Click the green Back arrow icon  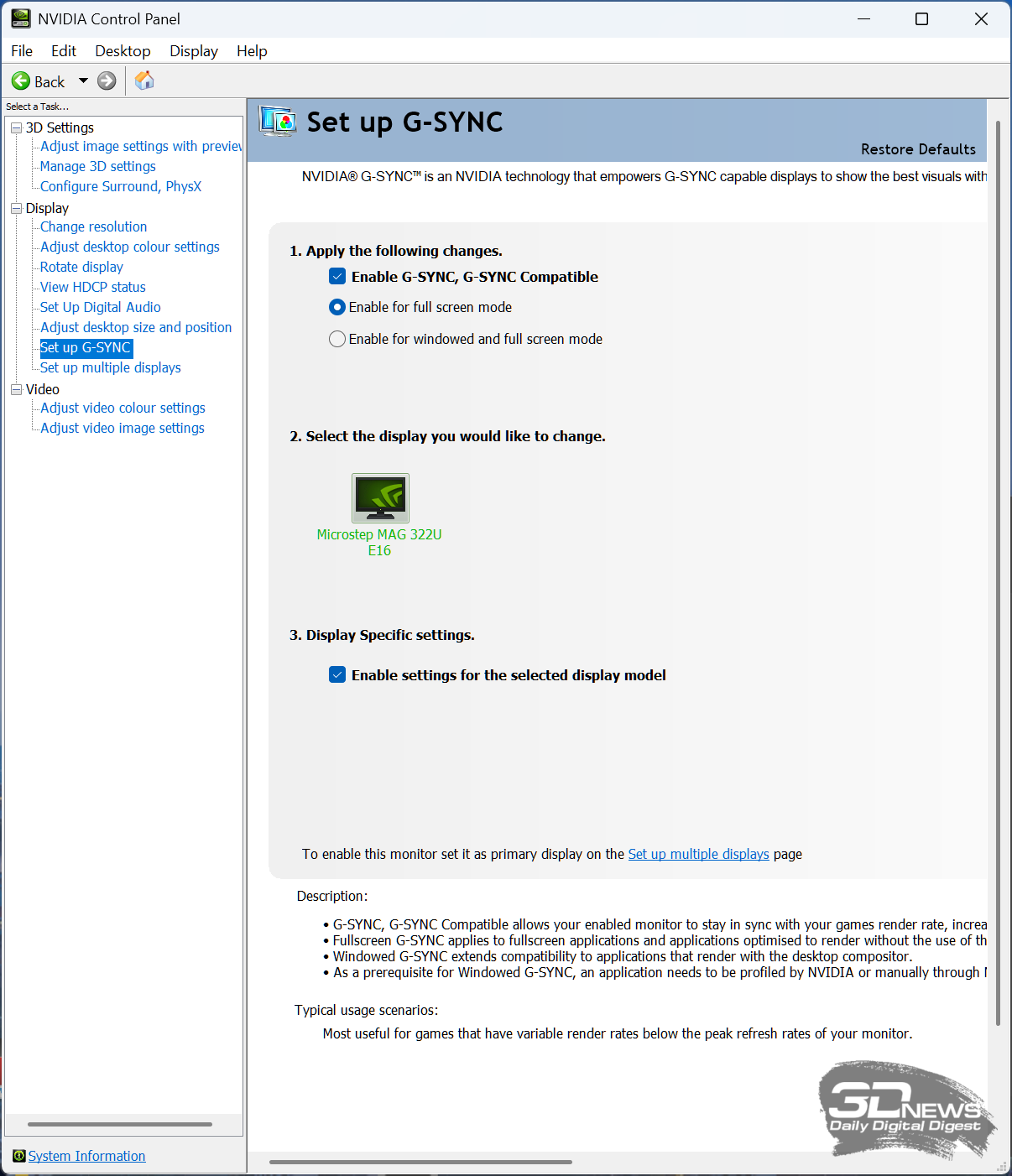21,81
